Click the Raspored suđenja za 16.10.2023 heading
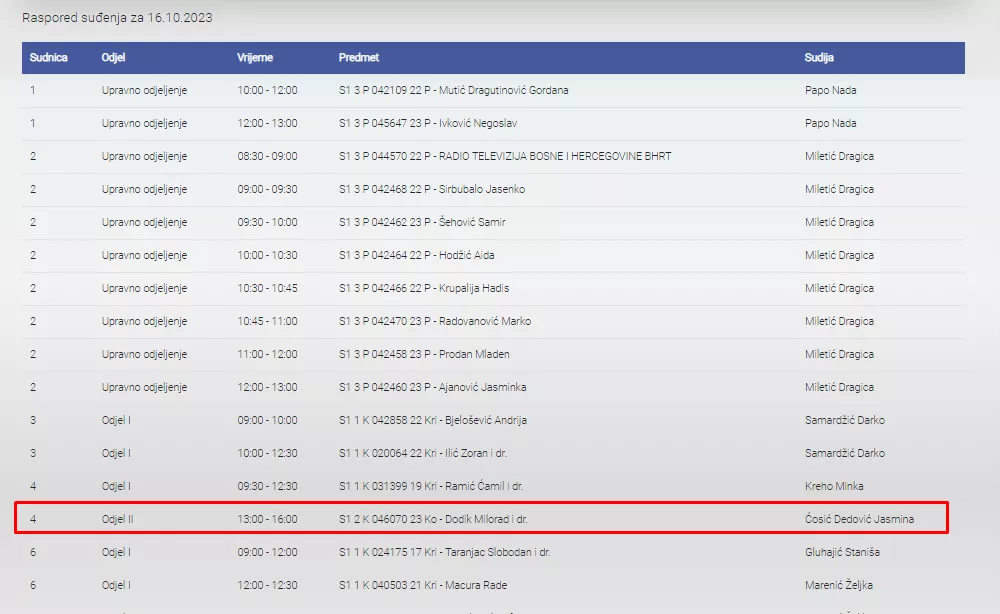Viewport: 1000px width, 614px height. click(117, 18)
